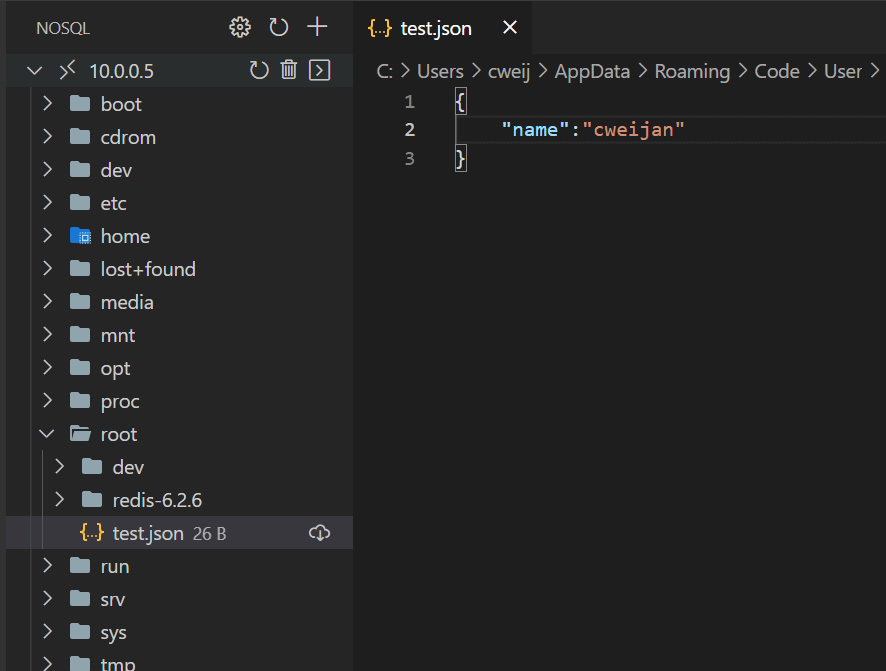
Task: Click the home folder icon
Action: pyautogui.click(x=81, y=236)
